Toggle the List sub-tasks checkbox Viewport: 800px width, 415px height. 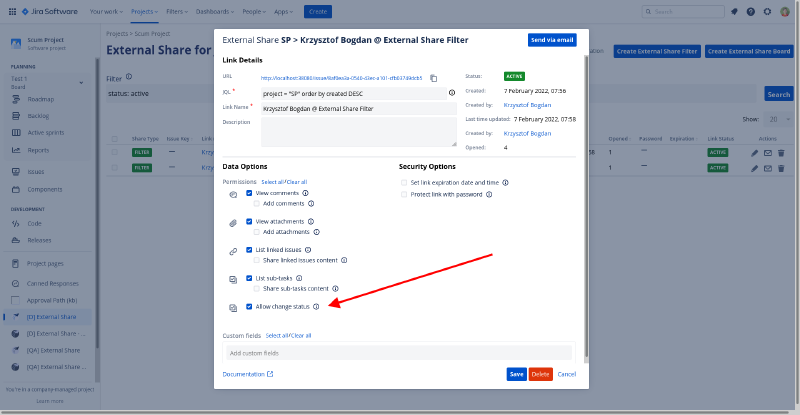249,278
